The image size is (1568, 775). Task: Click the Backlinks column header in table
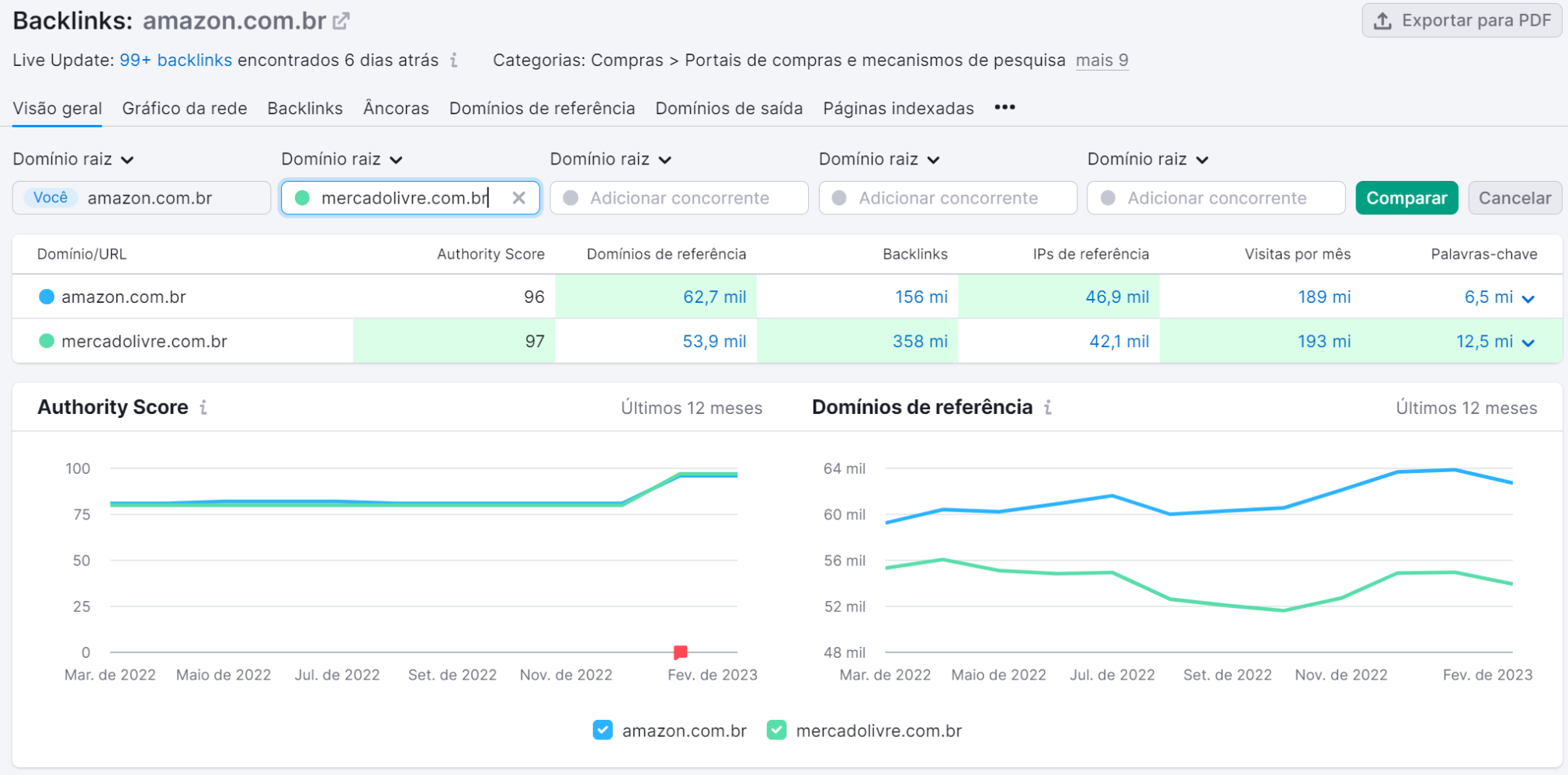click(x=915, y=254)
